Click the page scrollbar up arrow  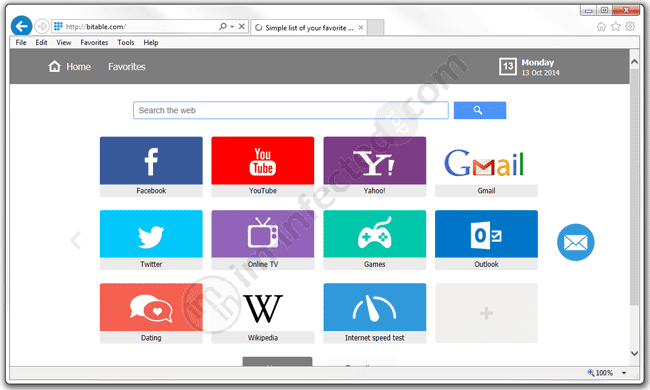tap(634, 62)
